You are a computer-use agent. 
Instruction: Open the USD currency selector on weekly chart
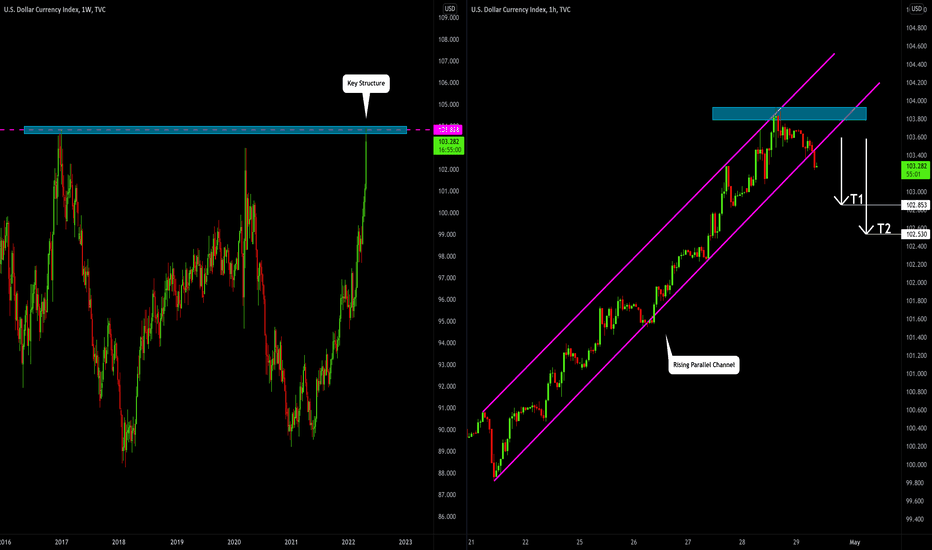coord(450,8)
